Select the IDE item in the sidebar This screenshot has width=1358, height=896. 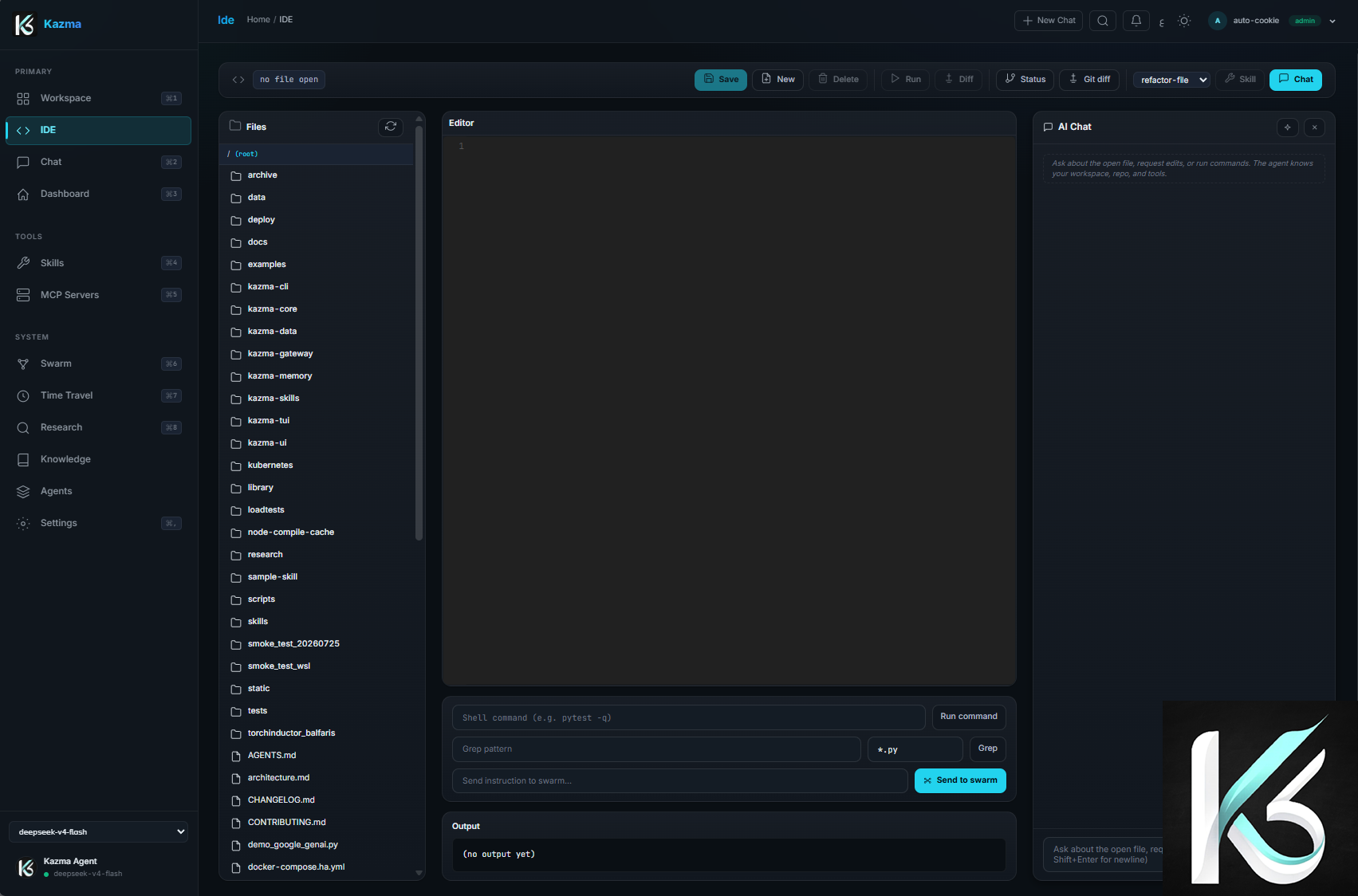[98, 130]
